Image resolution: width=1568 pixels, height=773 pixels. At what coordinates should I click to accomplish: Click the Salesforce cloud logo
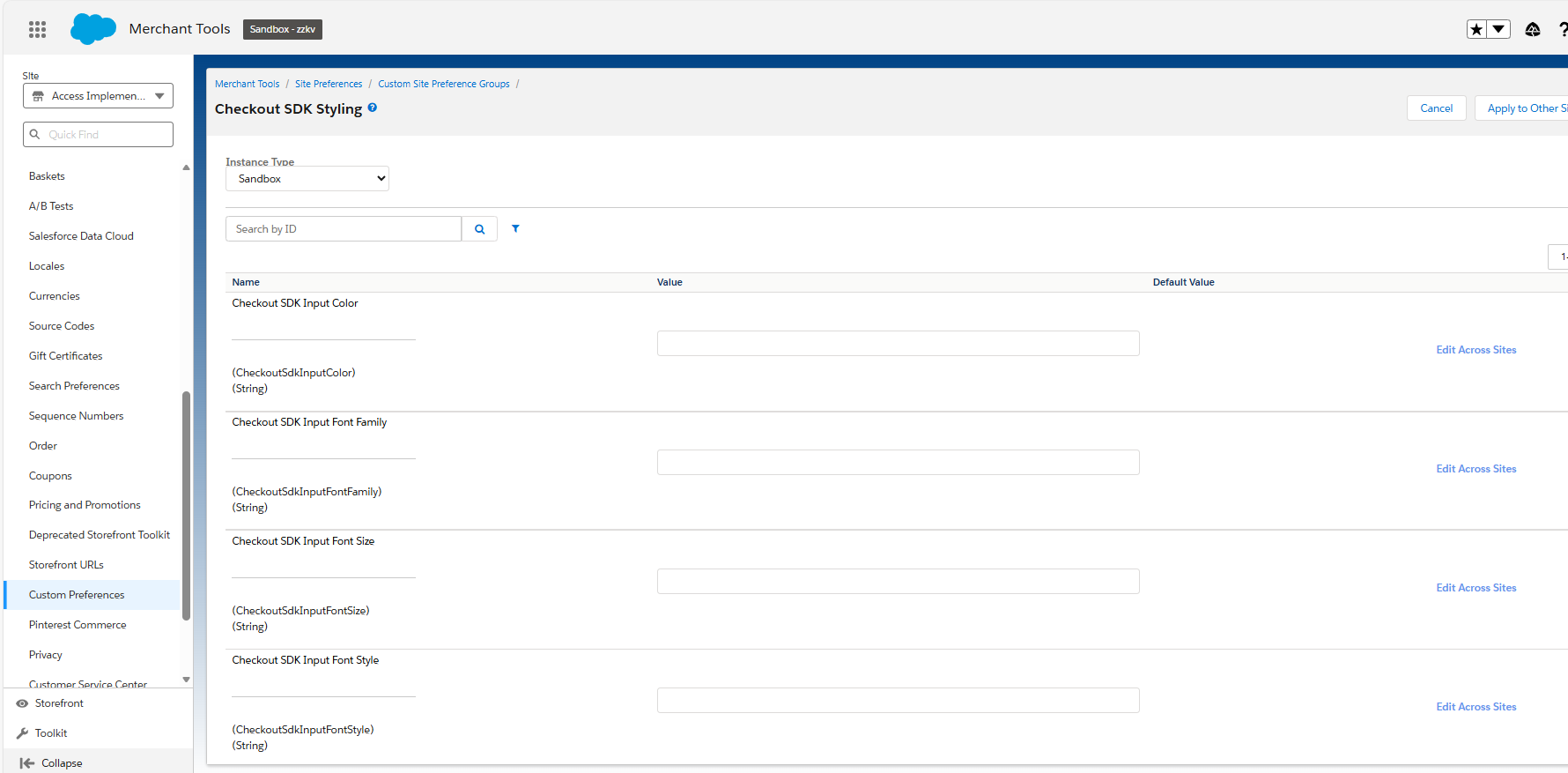(92, 29)
